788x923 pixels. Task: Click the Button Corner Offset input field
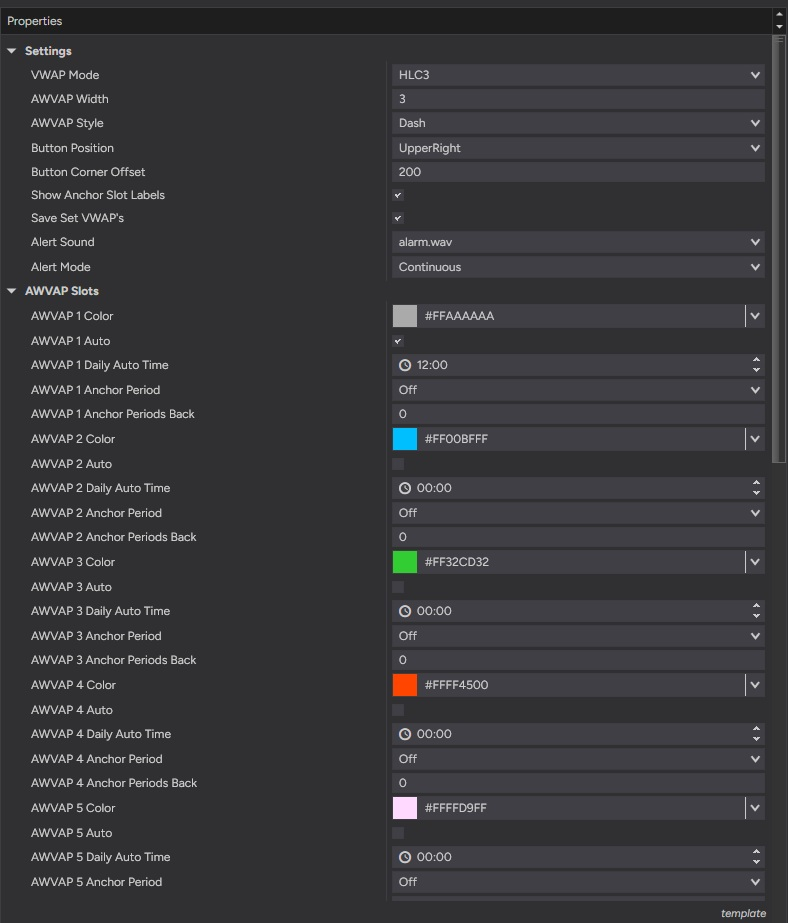click(578, 172)
